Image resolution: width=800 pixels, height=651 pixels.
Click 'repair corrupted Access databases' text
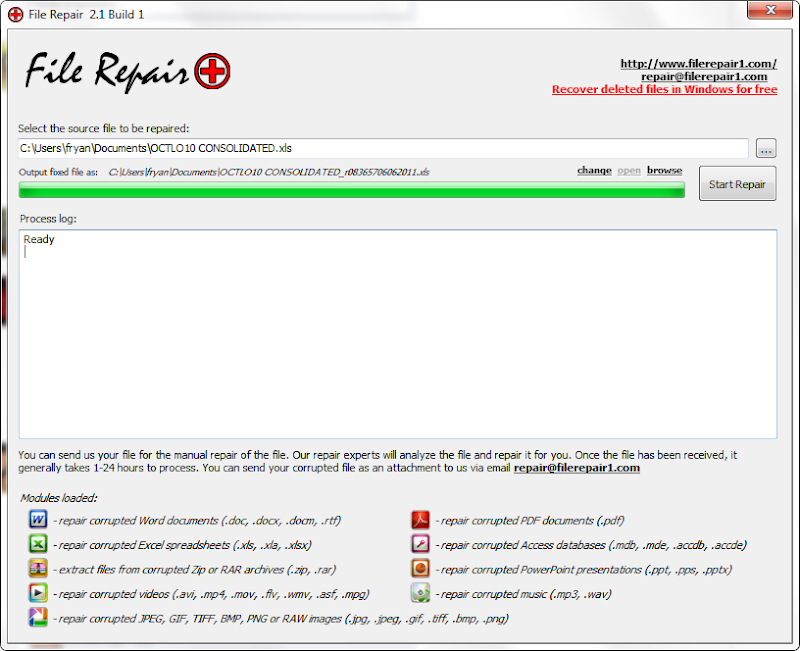click(x=591, y=545)
